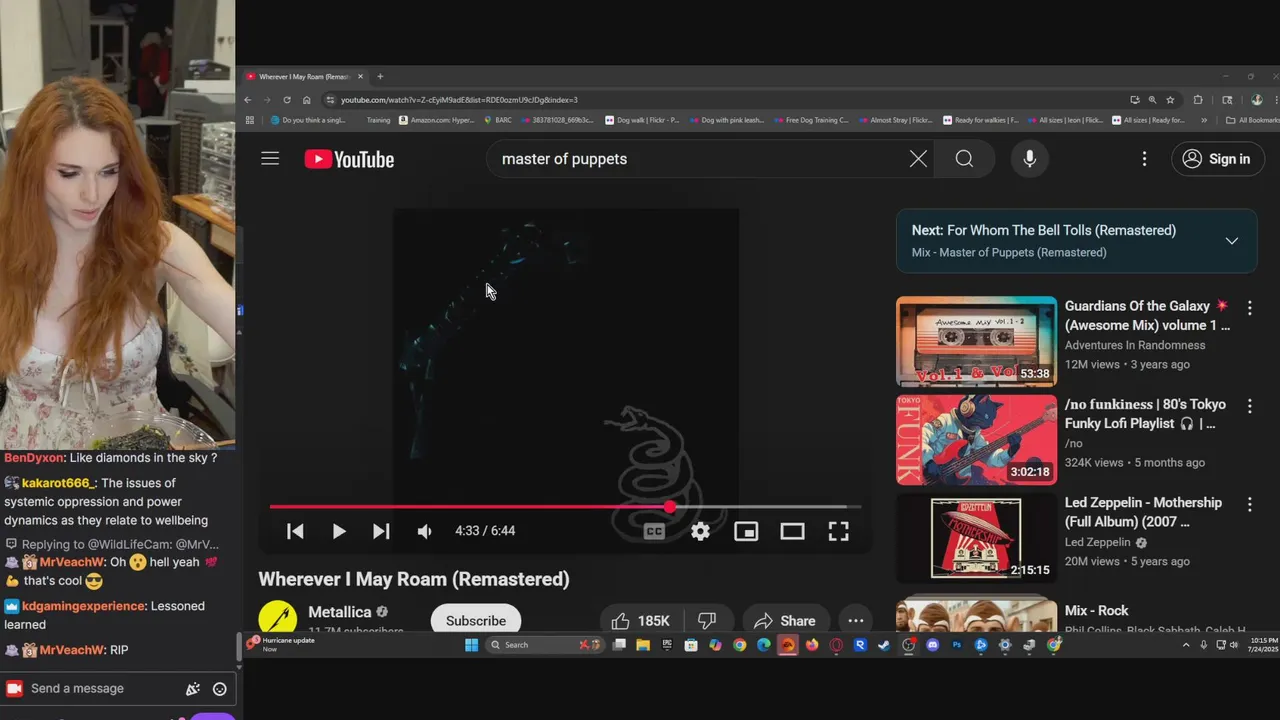Image resolution: width=1280 pixels, height=720 pixels.
Task: Open the Led Zeppelin - Mothership title link
Action: 1143,512
